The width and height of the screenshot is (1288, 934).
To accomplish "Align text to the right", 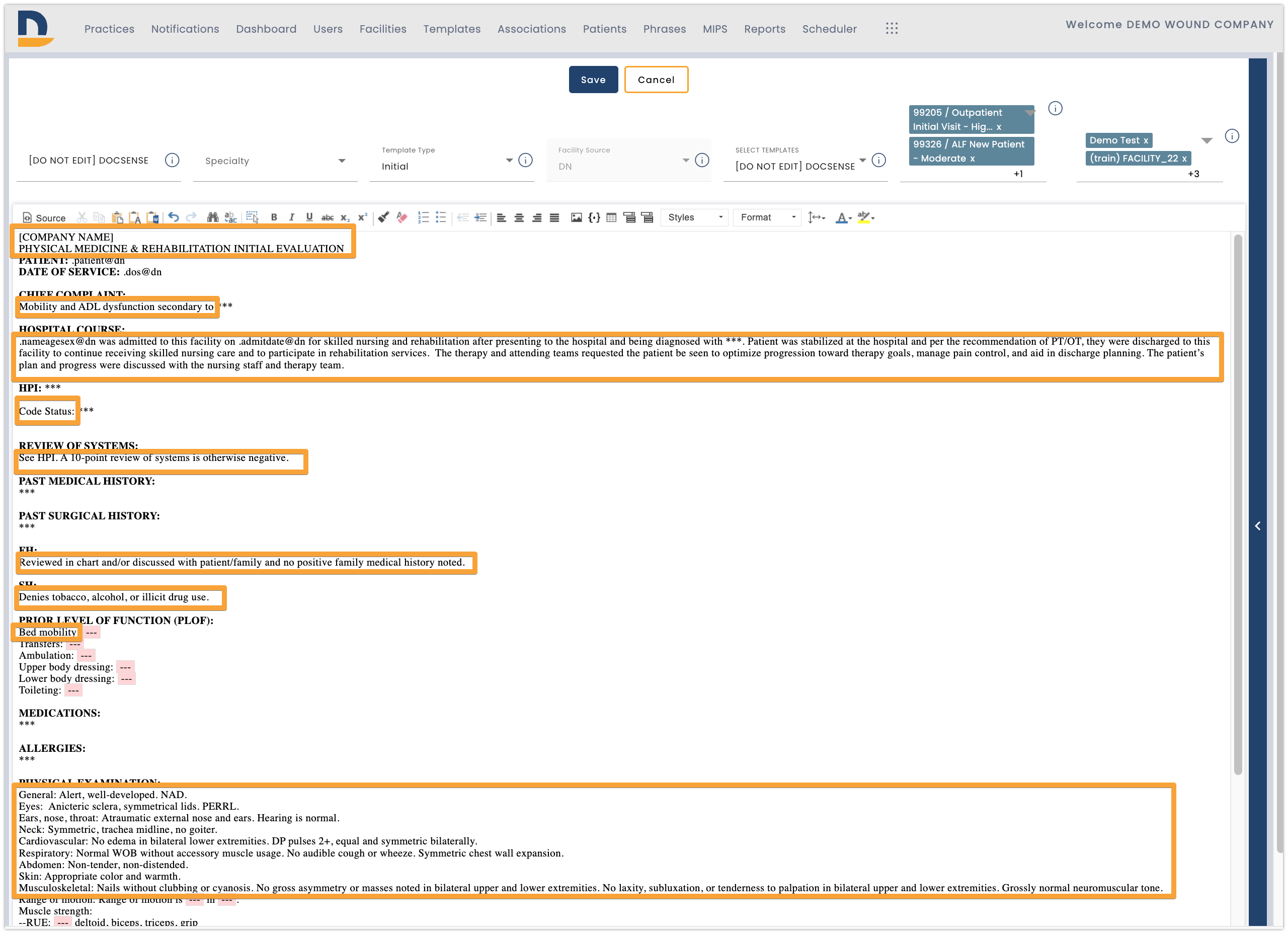I will [x=537, y=217].
